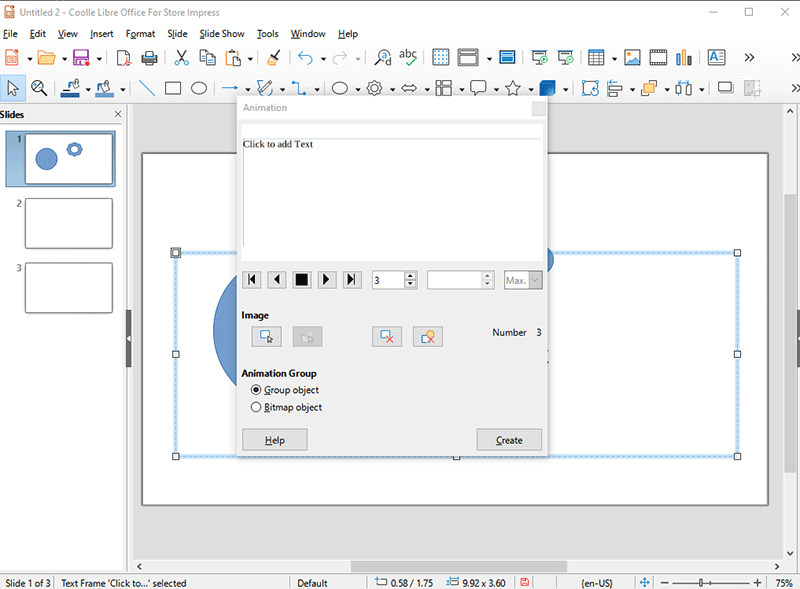
Task: Click the Create button
Action: [509, 440]
